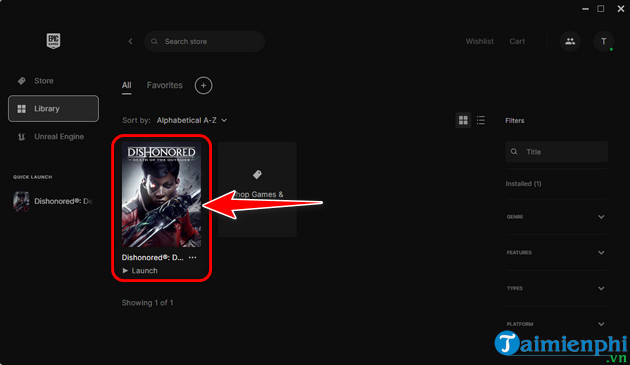Launch Dishonored from Quick Launch text

[63, 201]
